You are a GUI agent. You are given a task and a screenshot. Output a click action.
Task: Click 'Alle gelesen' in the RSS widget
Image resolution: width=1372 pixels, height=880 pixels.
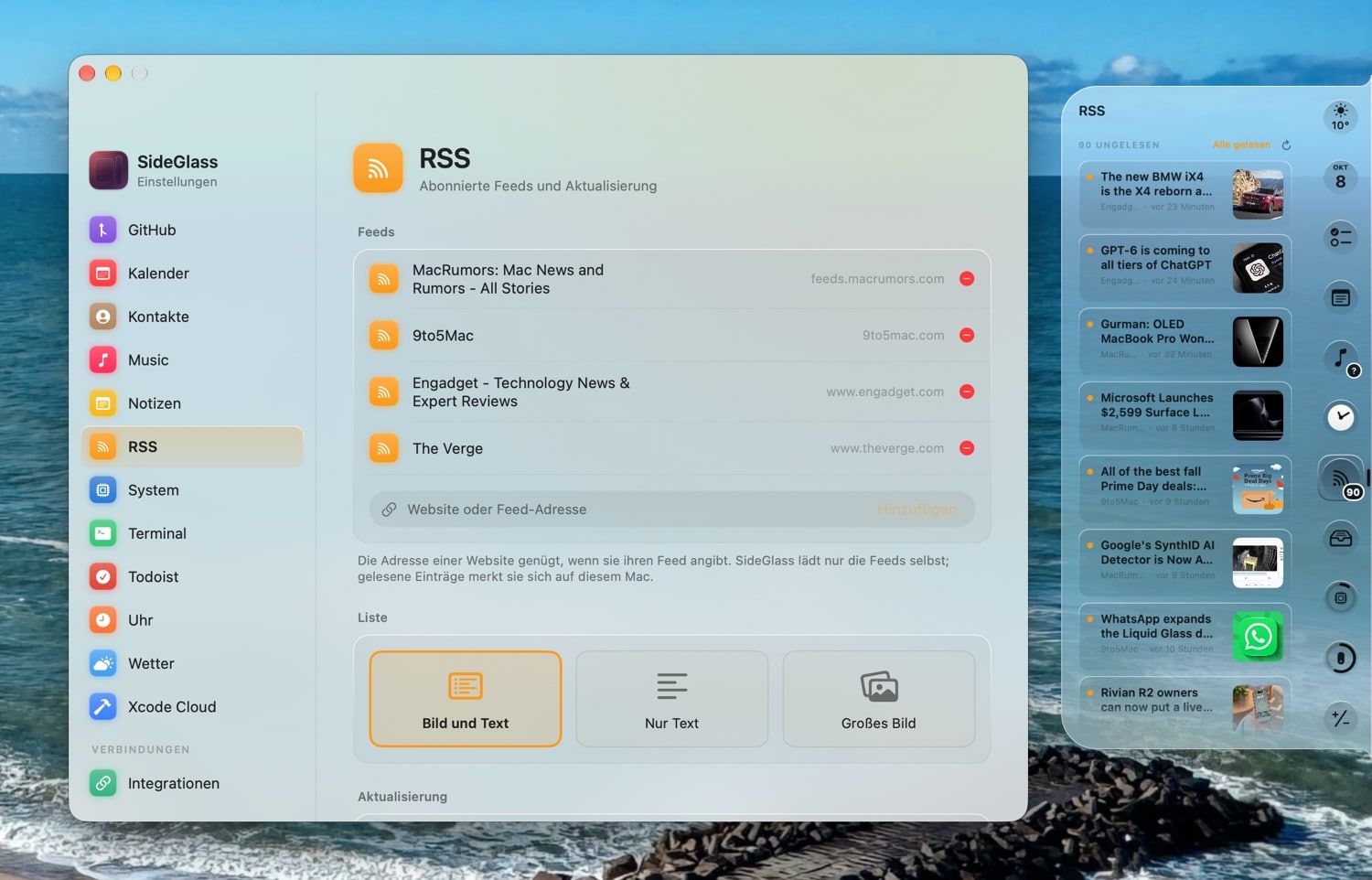[x=1241, y=145]
